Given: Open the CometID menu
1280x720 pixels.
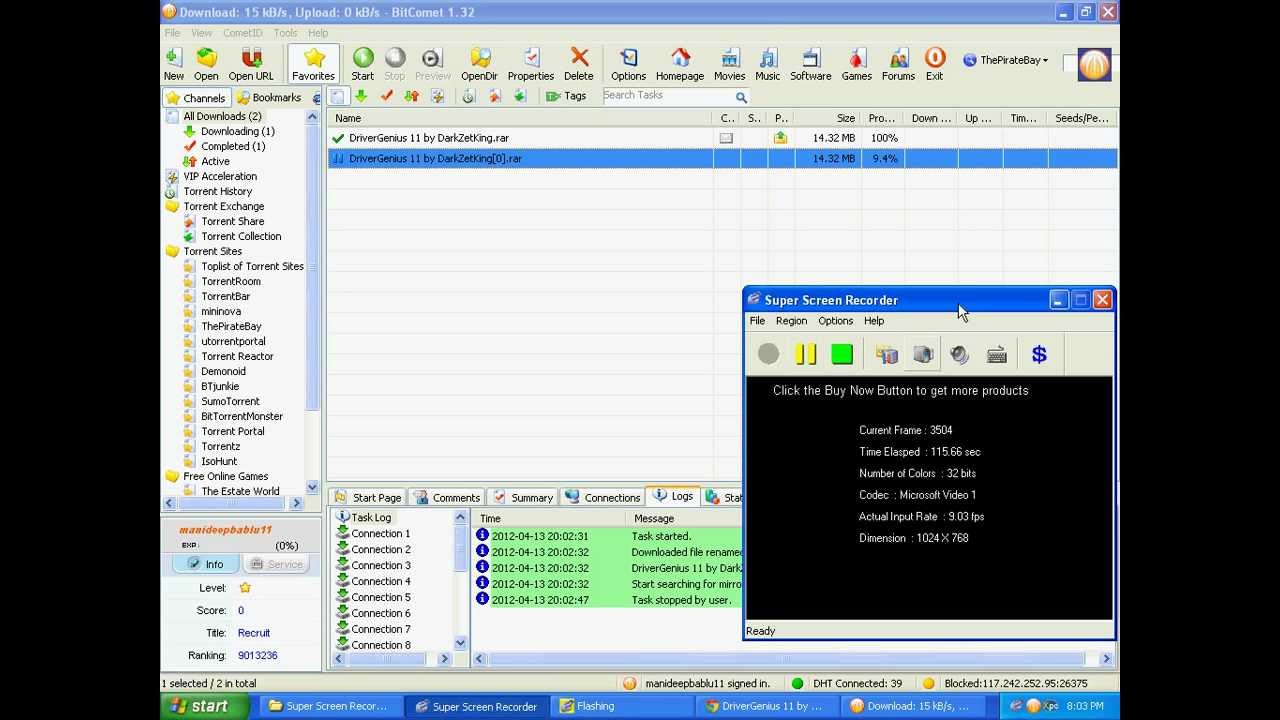Looking at the screenshot, I should click(x=243, y=33).
